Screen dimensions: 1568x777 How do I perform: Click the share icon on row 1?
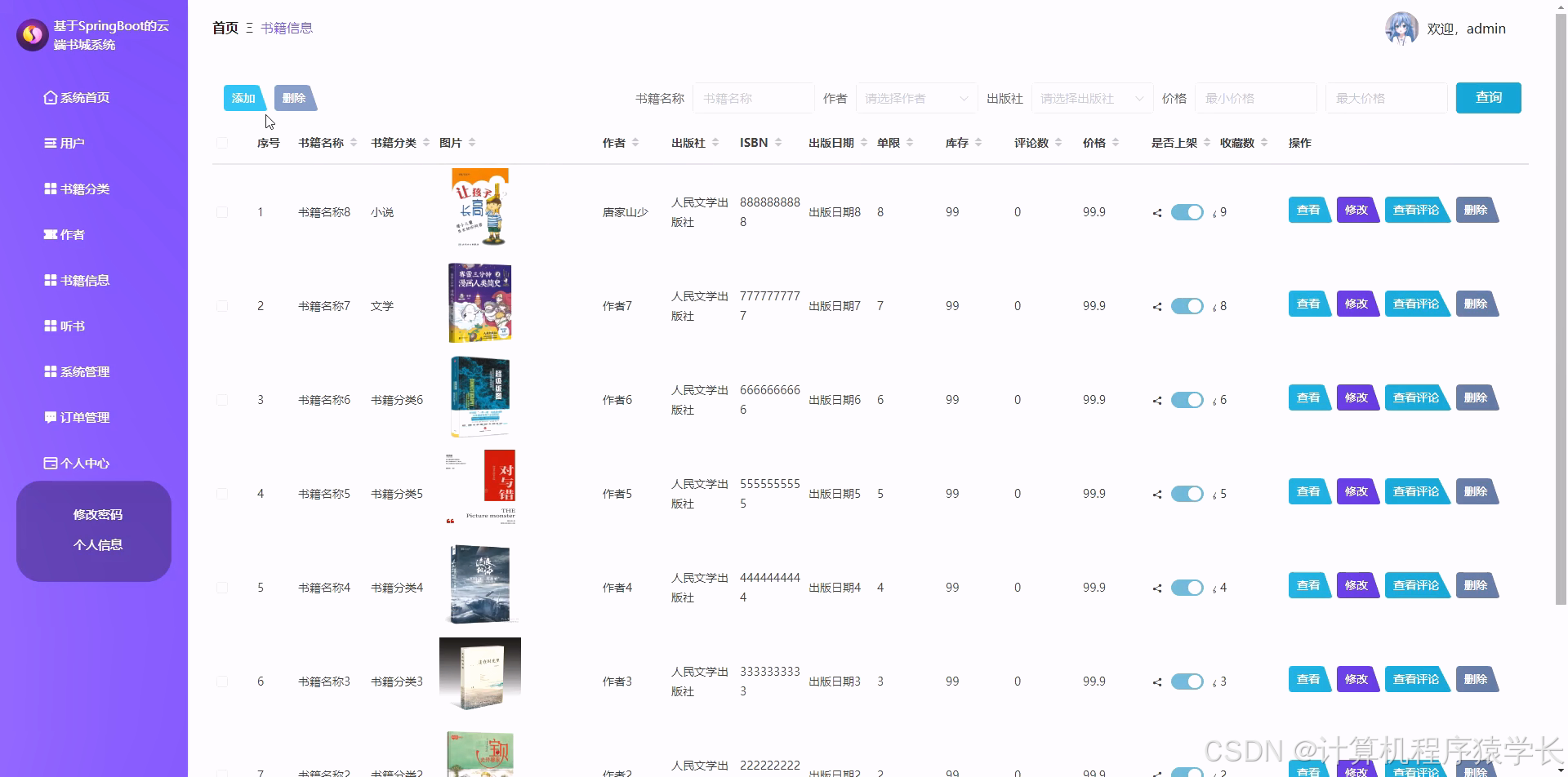(1156, 212)
